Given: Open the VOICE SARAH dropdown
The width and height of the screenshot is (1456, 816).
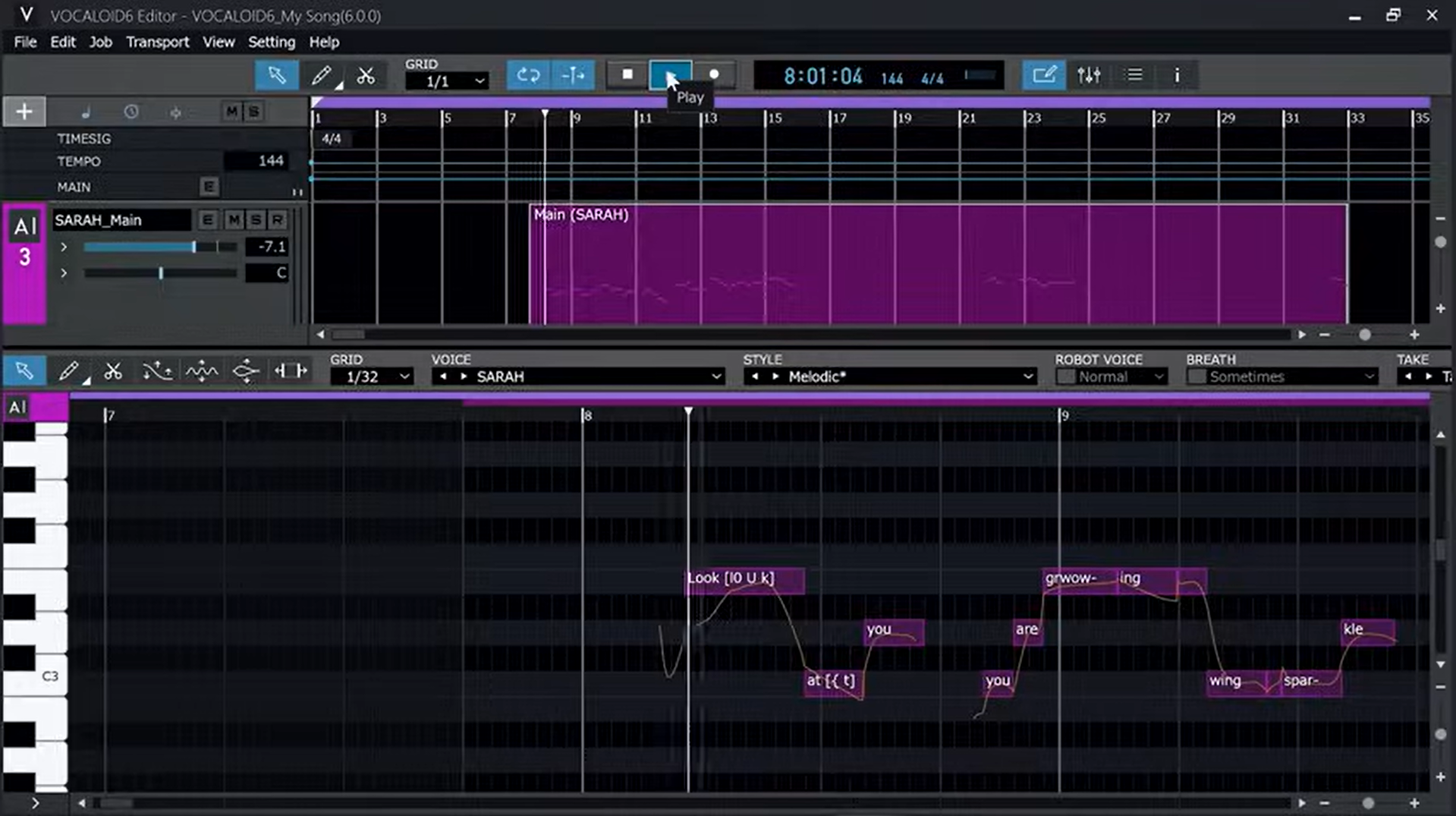Looking at the screenshot, I should tap(578, 376).
